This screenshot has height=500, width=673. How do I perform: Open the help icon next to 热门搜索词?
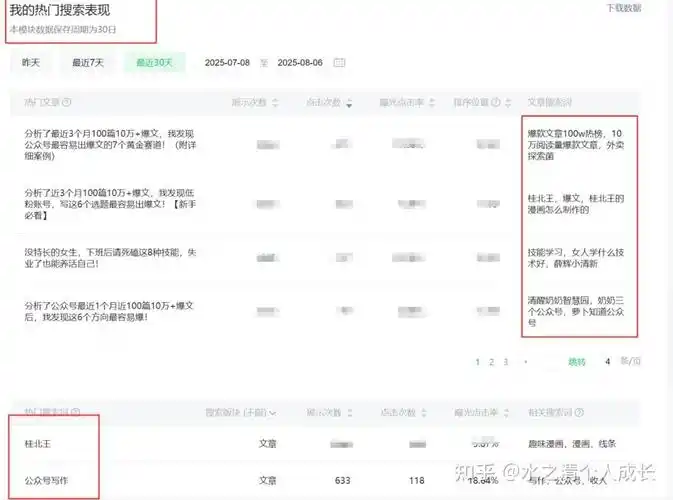tap(76, 412)
